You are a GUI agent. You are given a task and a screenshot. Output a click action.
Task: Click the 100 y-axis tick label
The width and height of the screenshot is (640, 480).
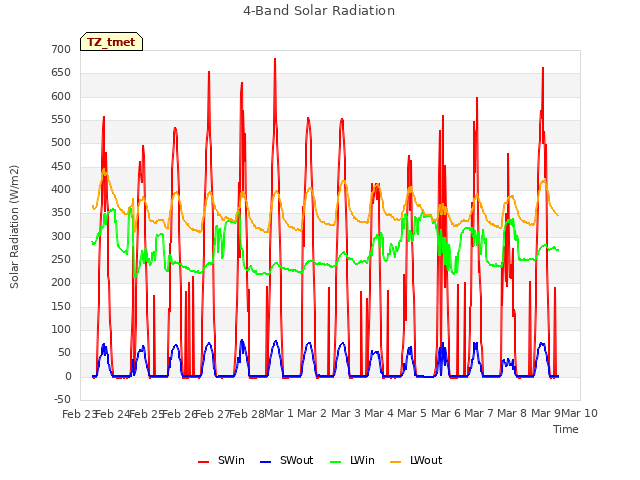61,329
